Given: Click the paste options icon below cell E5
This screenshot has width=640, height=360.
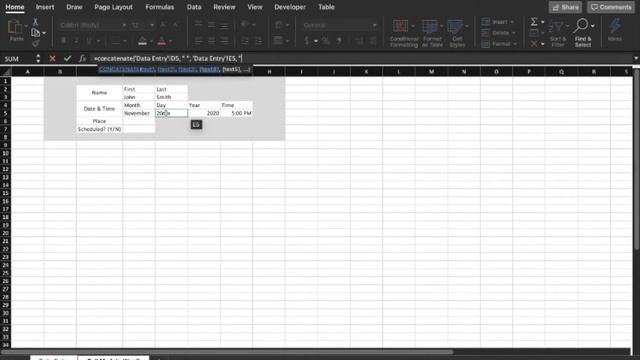Looking at the screenshot, I should tap(196, 124).
